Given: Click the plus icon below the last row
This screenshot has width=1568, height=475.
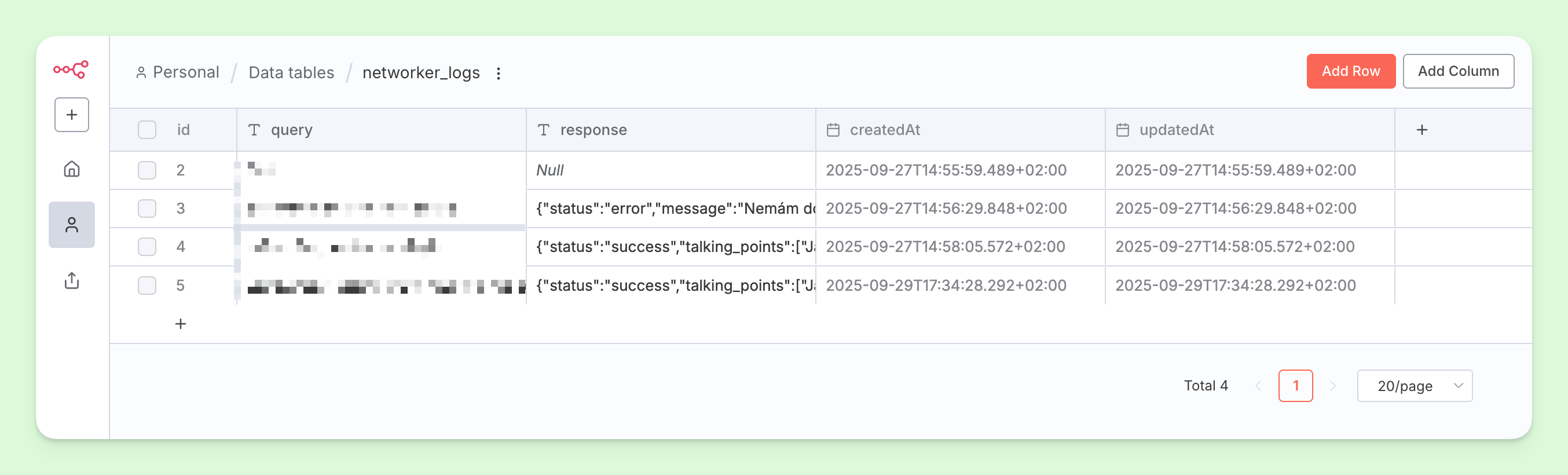Looking at the screenshot, I should [180, 324].
